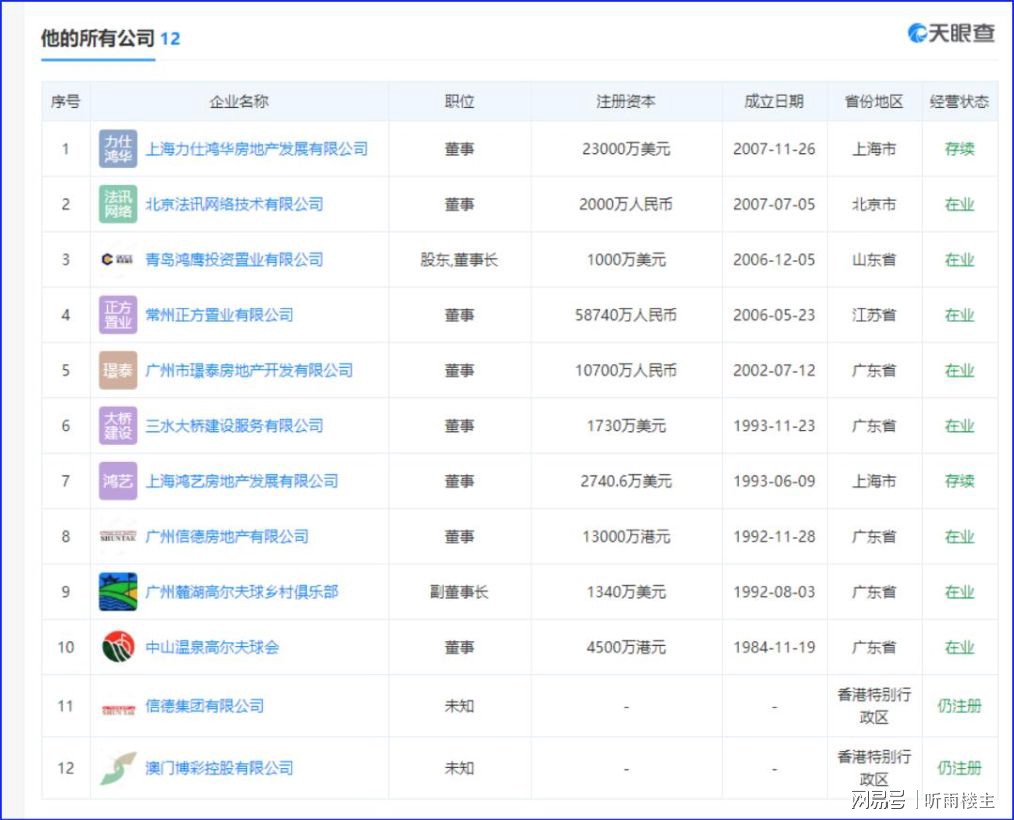
Task: Click the 大桥建设 logo icon
Action: click(x=118, y=426)
